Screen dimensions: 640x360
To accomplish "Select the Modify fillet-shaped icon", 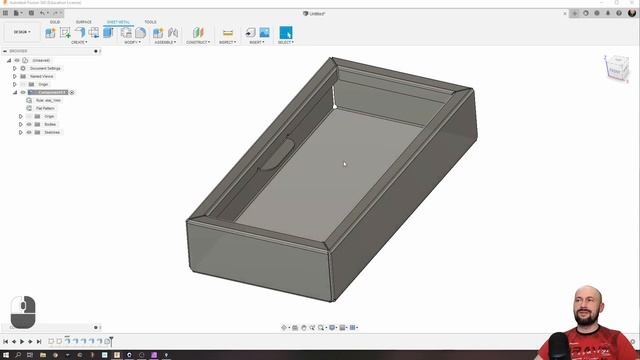I will click(140, 33).
